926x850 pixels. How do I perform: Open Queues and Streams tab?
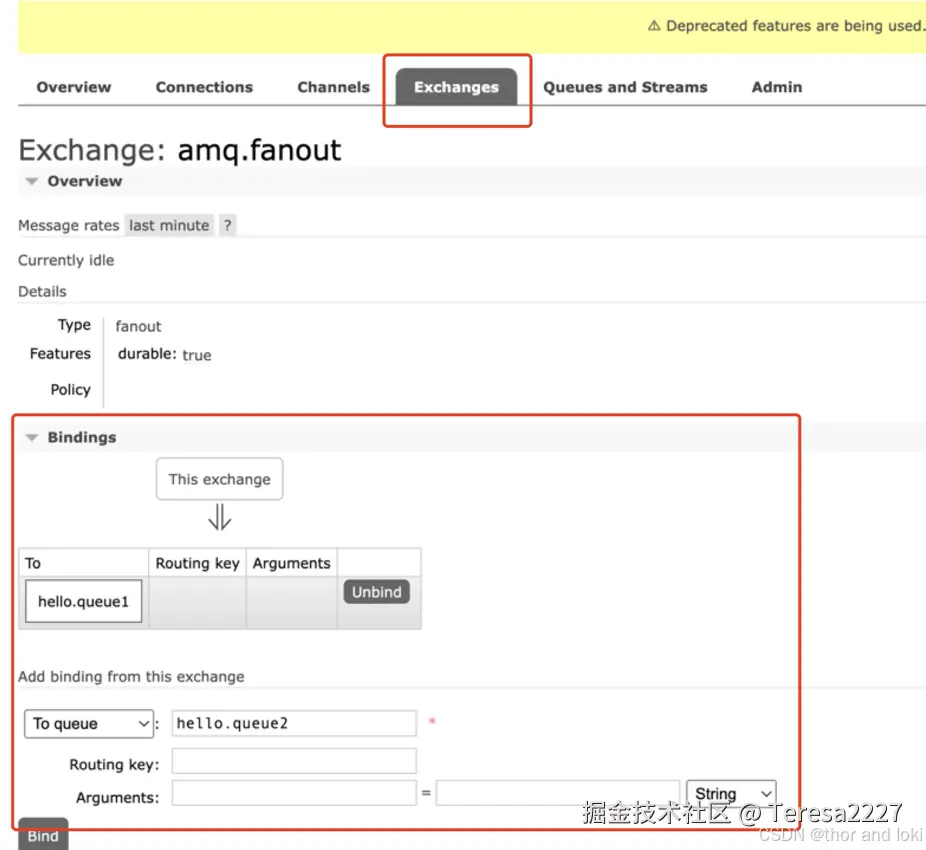[625, 87]
